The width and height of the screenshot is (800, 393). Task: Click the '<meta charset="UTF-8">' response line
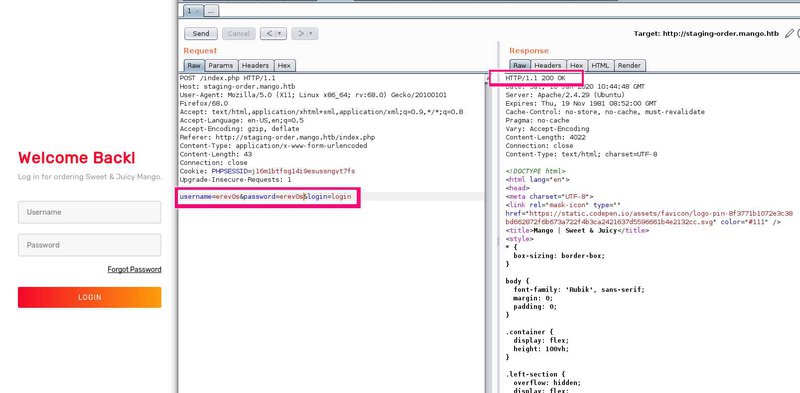click(549, 196)
